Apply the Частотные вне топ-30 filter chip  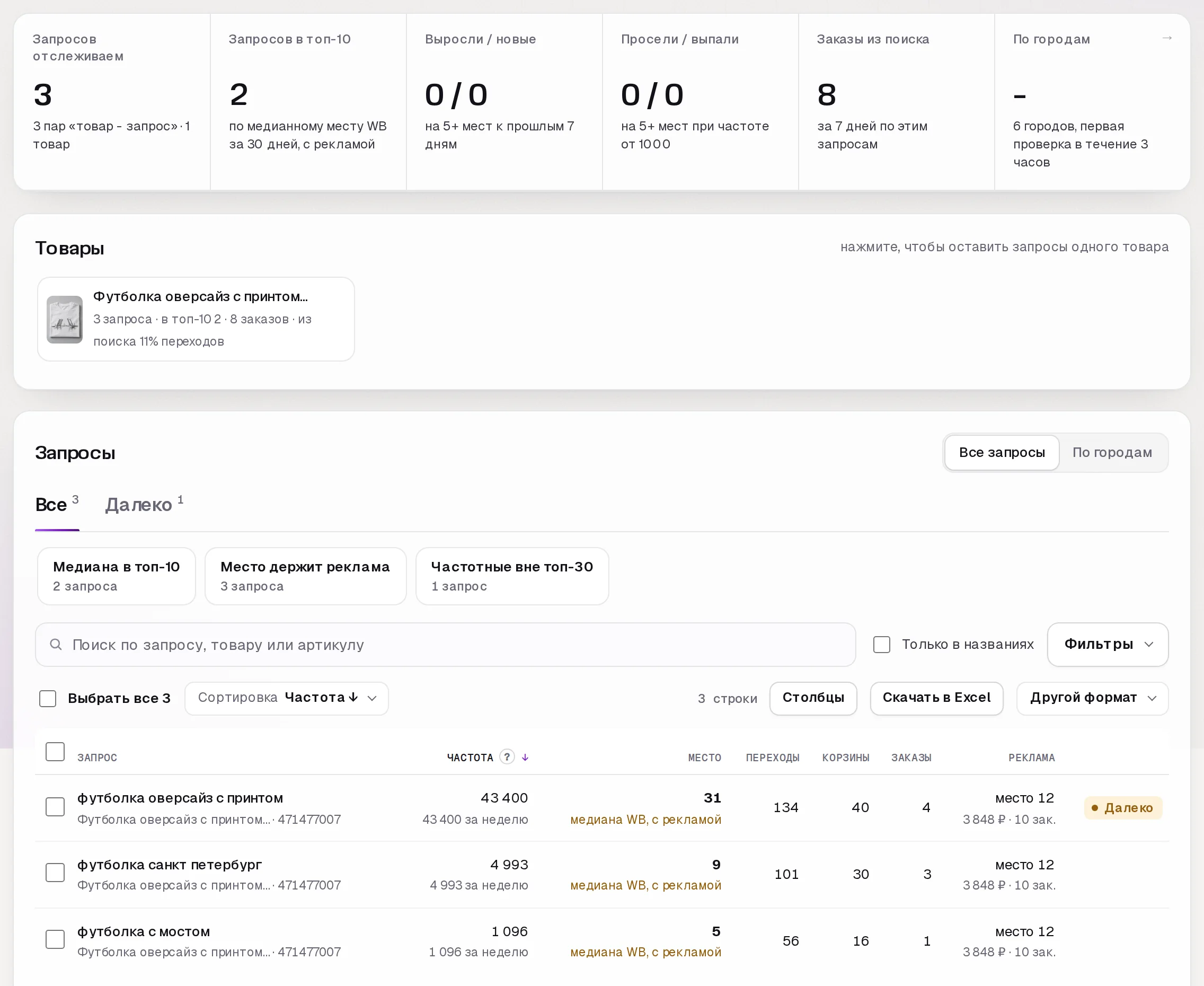[x=512, y=576]
